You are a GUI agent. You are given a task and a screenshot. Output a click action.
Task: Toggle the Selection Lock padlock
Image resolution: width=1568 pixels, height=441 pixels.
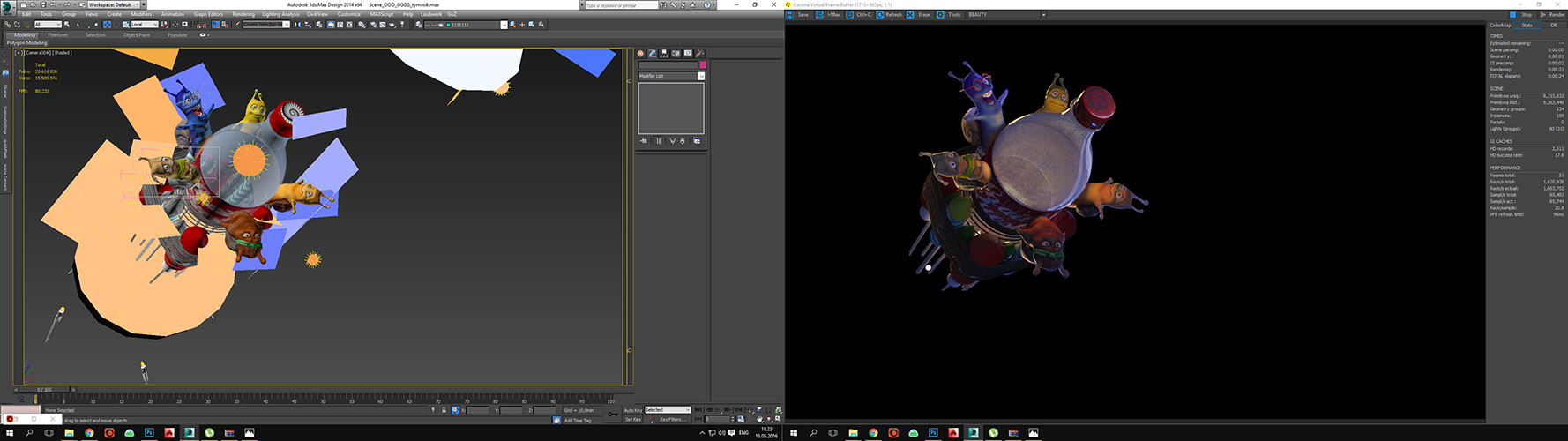pos(444,410)
